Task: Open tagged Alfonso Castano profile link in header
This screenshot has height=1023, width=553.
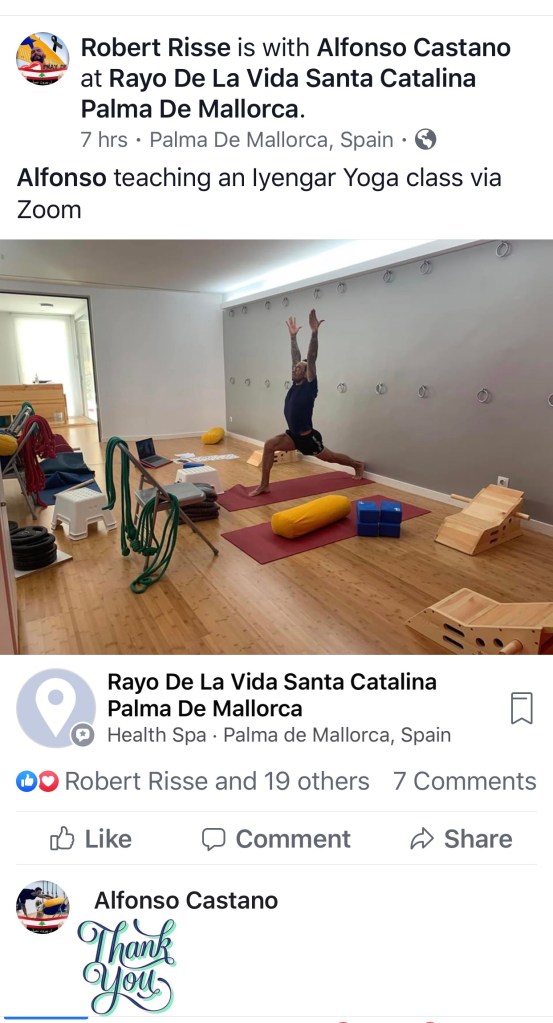Action: pos(414,48)
